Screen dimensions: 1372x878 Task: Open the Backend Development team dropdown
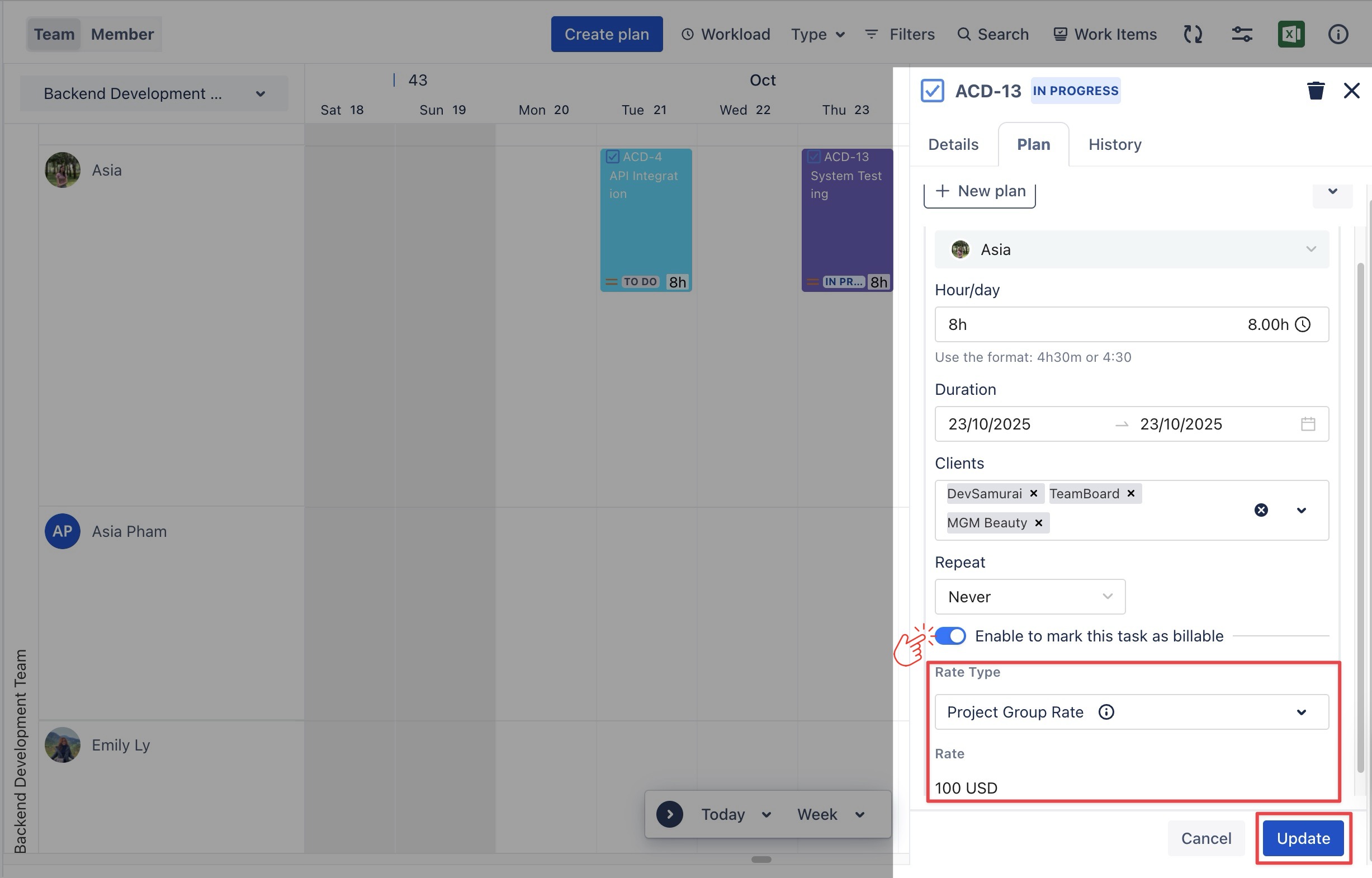[154, 93]
